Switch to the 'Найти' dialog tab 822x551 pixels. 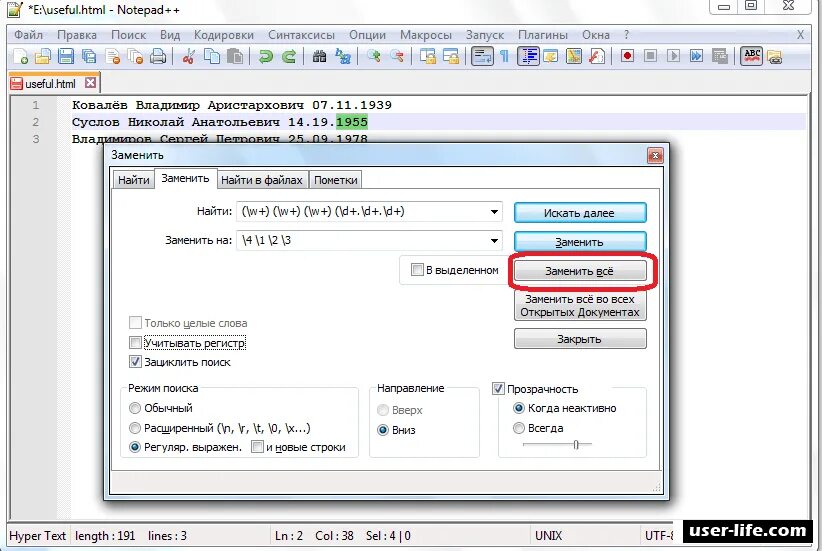pos(134,180)
